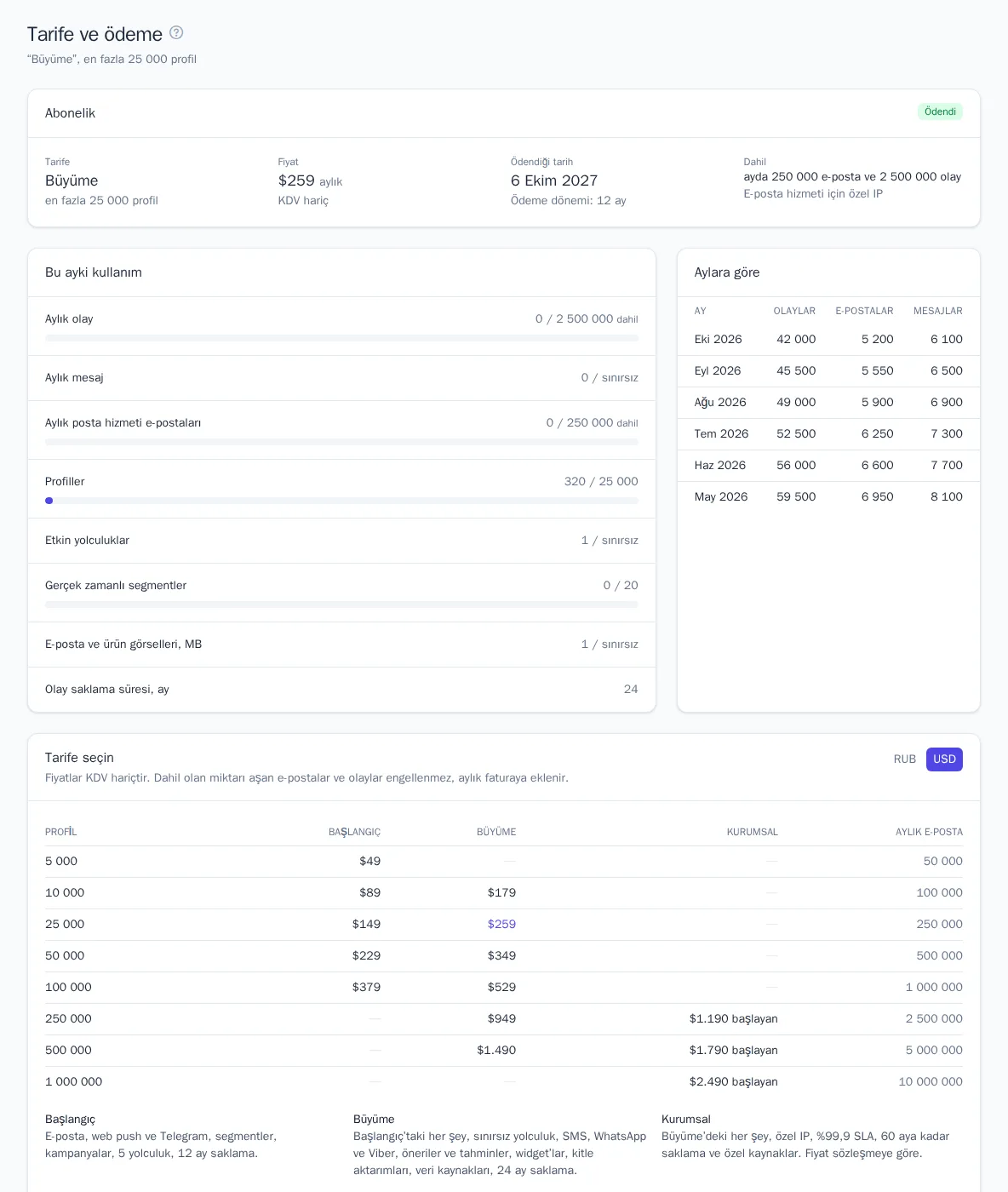Screen dimensions: 1008x1192
Task: Select the Eki 2026 month row
Action: pos(828,339)
